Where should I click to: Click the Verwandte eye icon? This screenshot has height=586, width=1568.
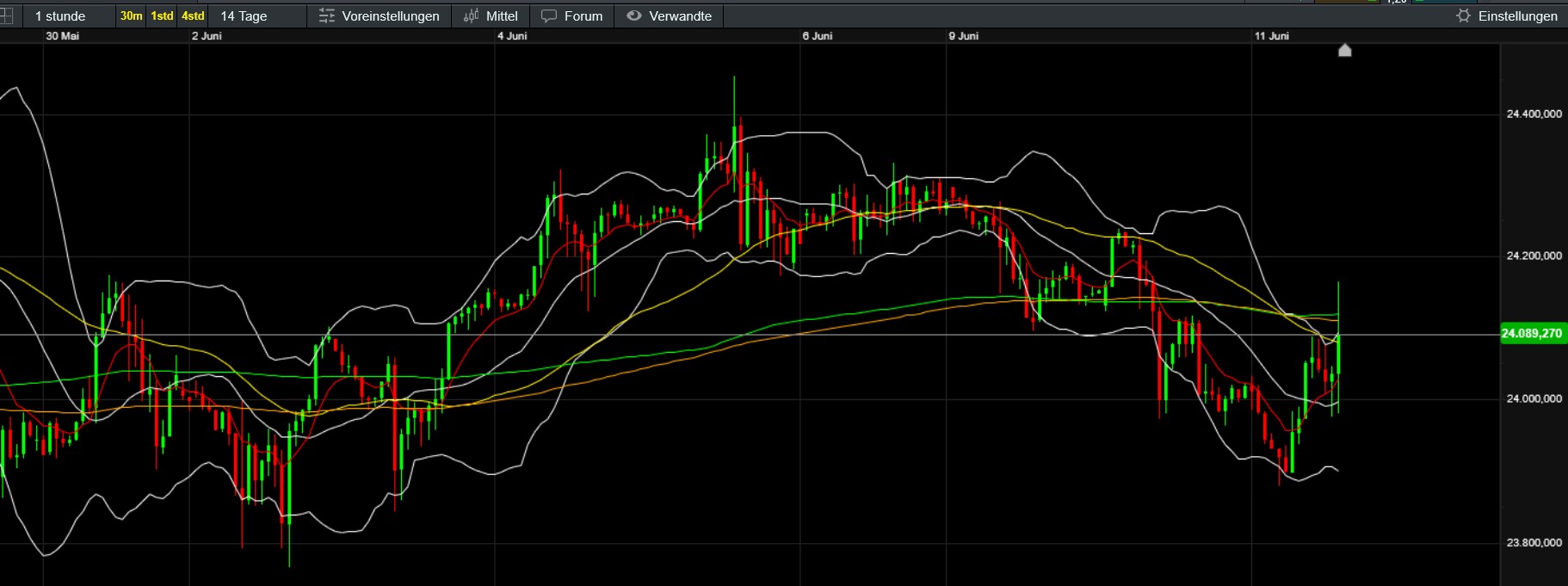click(634, 15)
